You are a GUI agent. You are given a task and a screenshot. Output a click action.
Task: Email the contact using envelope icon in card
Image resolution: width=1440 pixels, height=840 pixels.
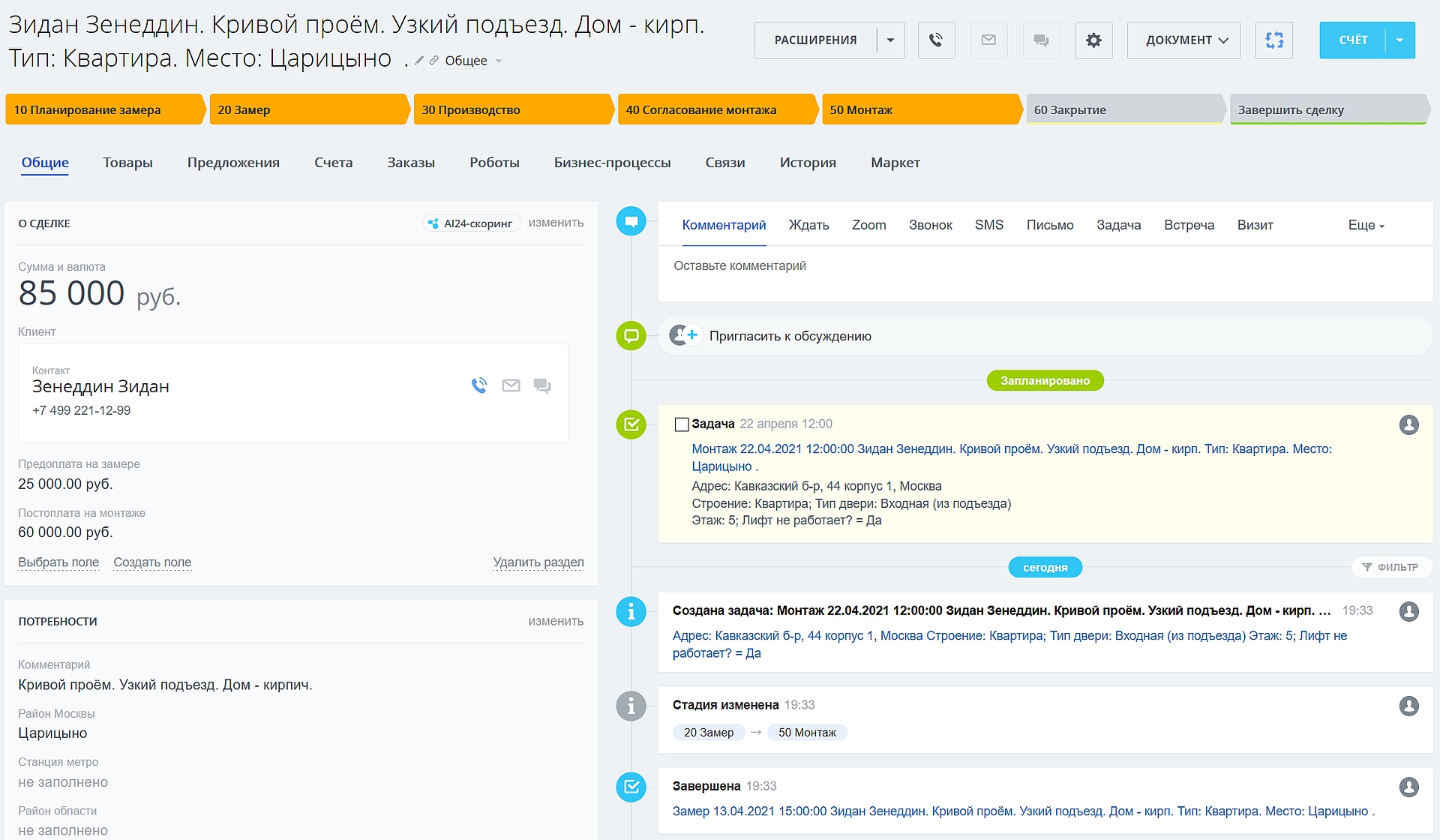511,385
